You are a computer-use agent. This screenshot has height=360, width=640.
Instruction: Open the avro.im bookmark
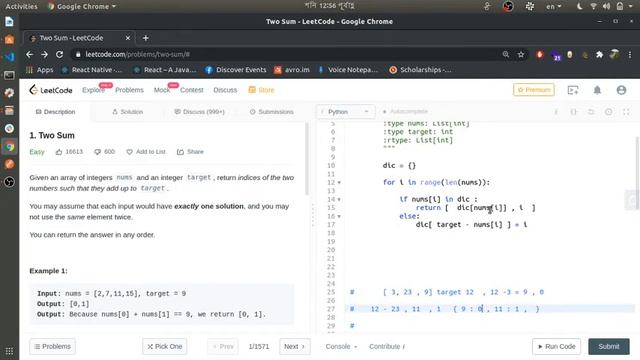click(292, 70)
